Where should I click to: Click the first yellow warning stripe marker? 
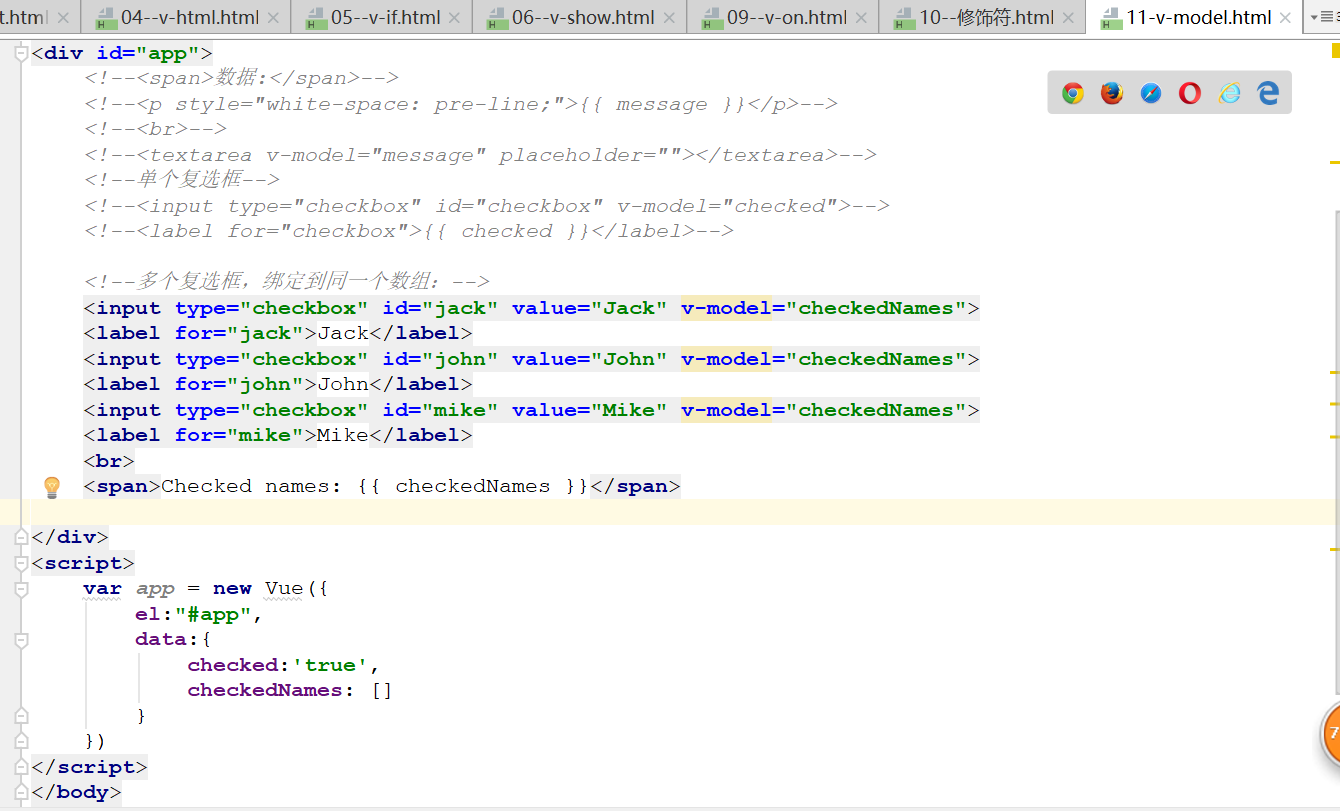pos(1334,161)
